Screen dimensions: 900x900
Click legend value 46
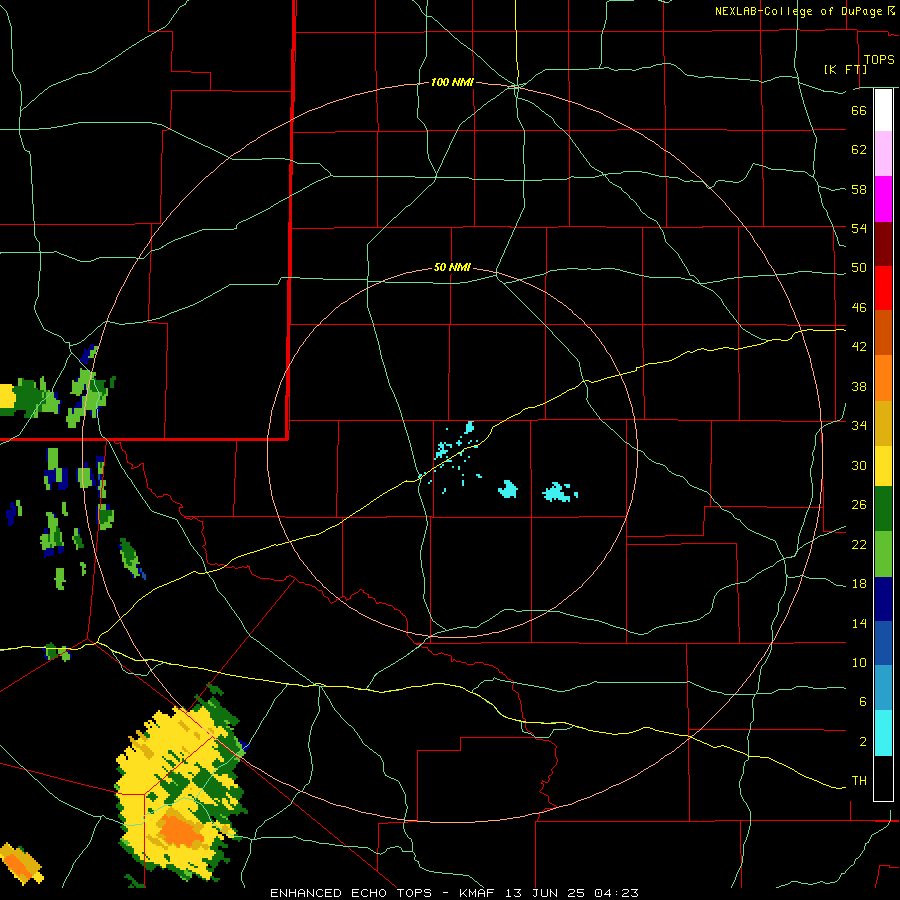pos(859,308)
